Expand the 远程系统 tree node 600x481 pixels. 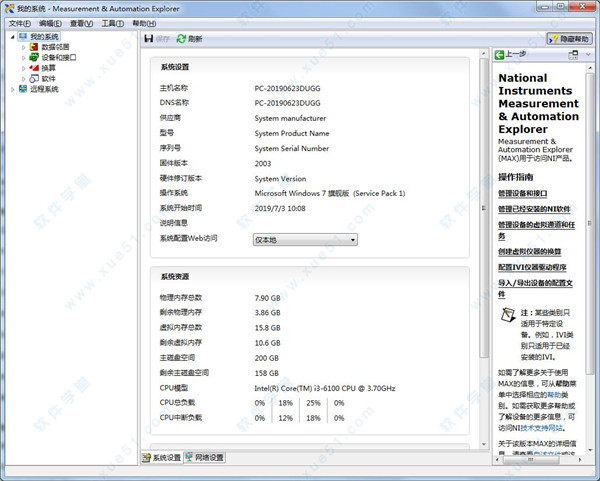(13, 89)
